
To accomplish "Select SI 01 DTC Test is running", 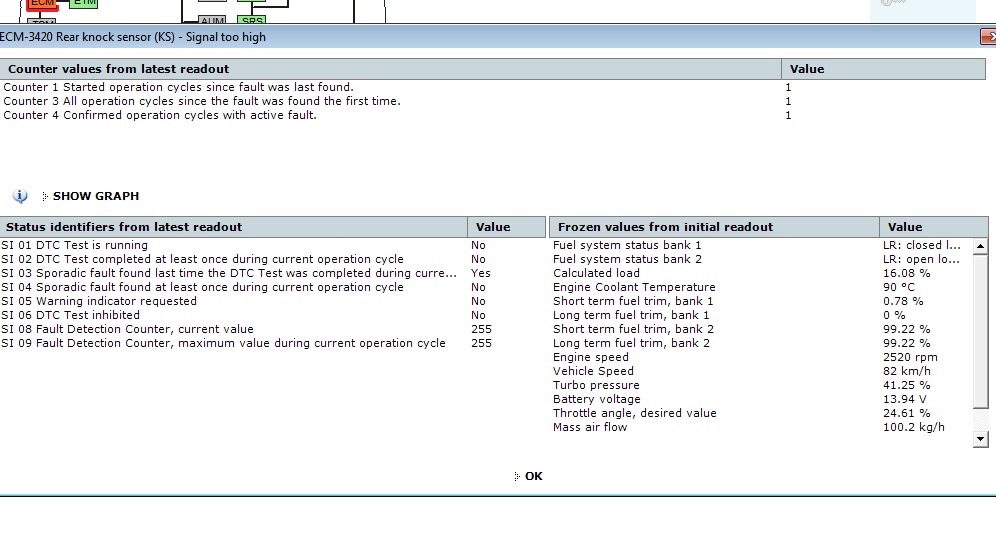I will click(273, 245).
